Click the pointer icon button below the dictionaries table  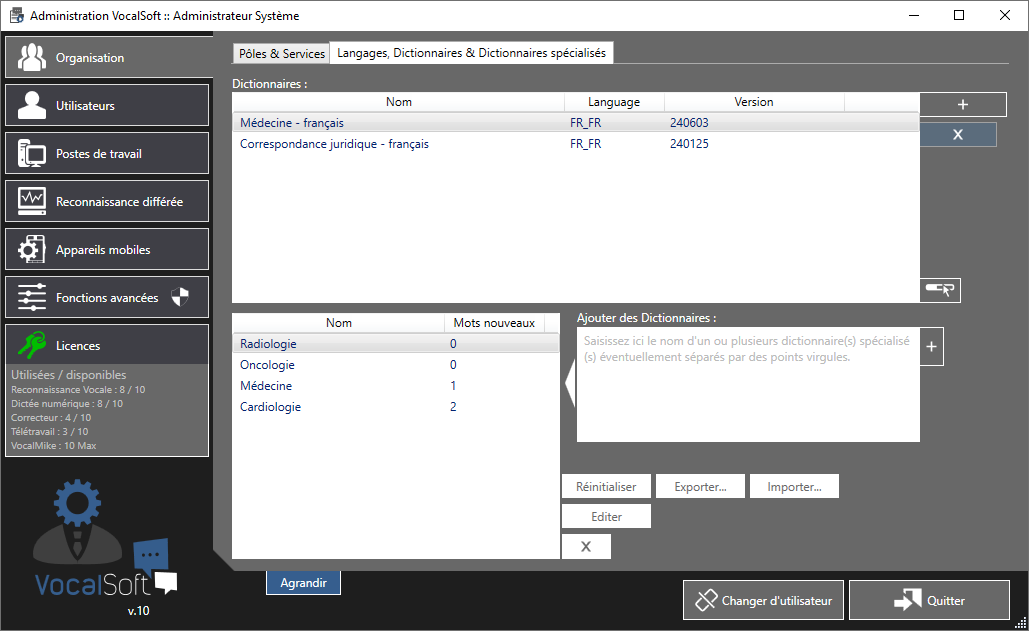pyautogui.click(x=940, y=290)
